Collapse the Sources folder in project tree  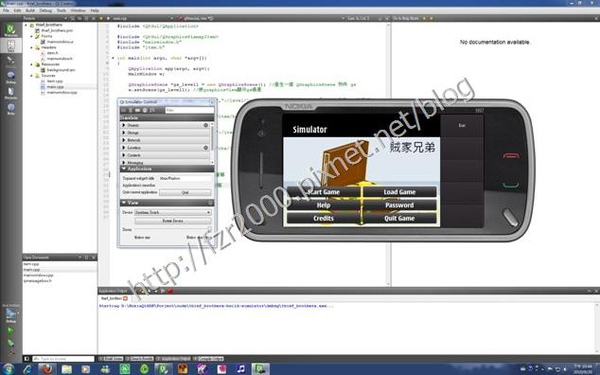point(31,76)
